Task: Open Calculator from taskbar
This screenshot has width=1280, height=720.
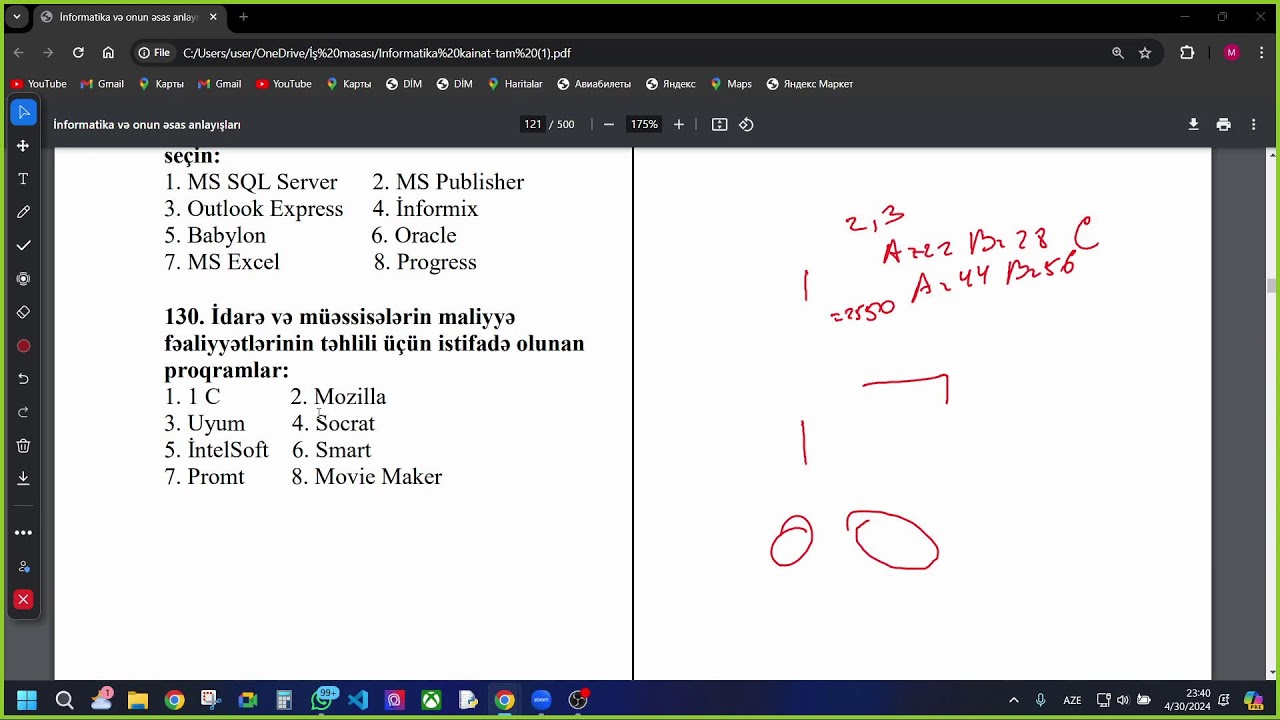Action: pyautogui.click(x=284, y=700)
